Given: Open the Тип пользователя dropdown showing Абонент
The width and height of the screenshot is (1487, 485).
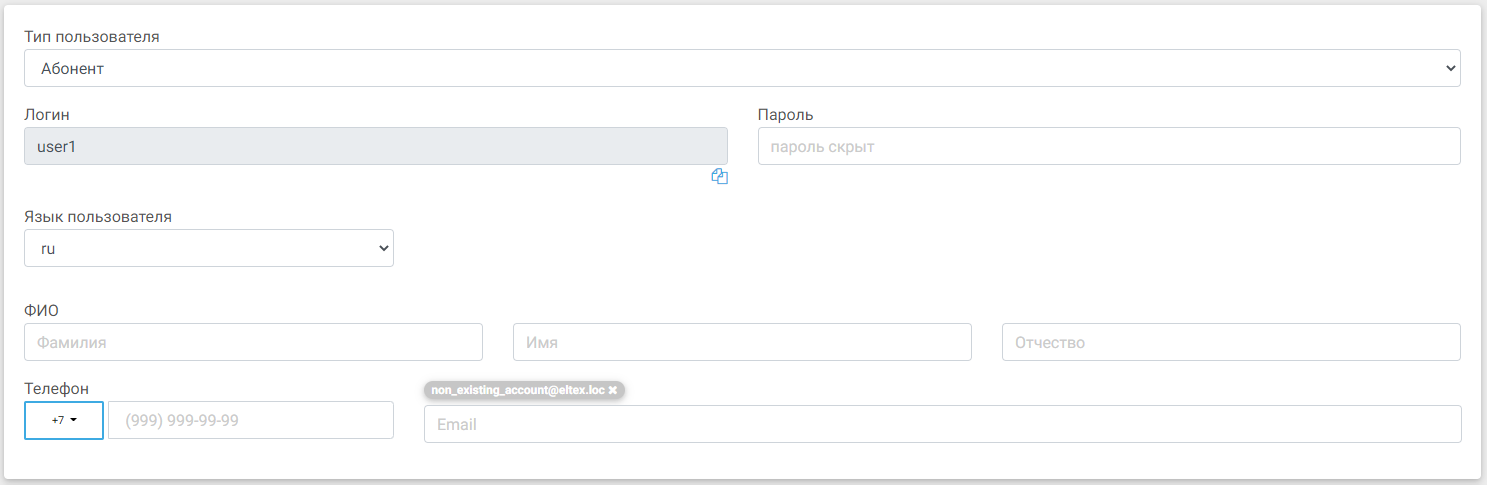Looking at the screenshot, I should (x=741, y=69).
